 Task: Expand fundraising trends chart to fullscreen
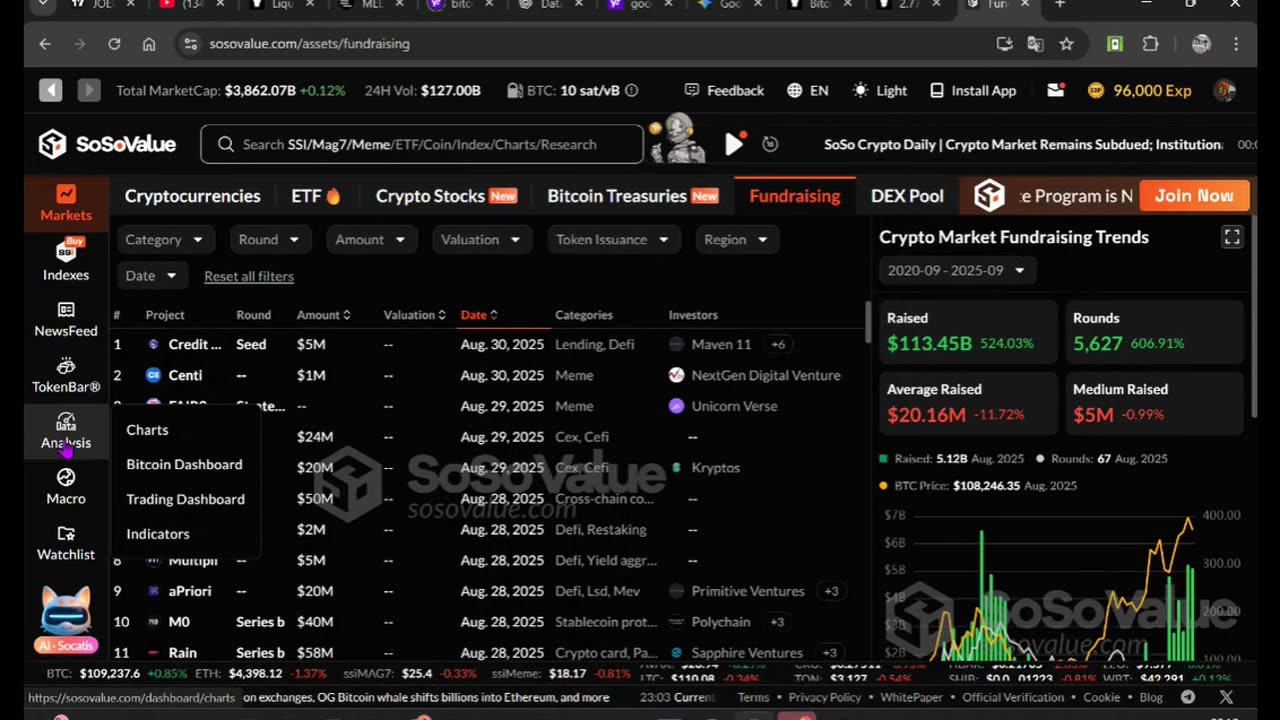1232,237
